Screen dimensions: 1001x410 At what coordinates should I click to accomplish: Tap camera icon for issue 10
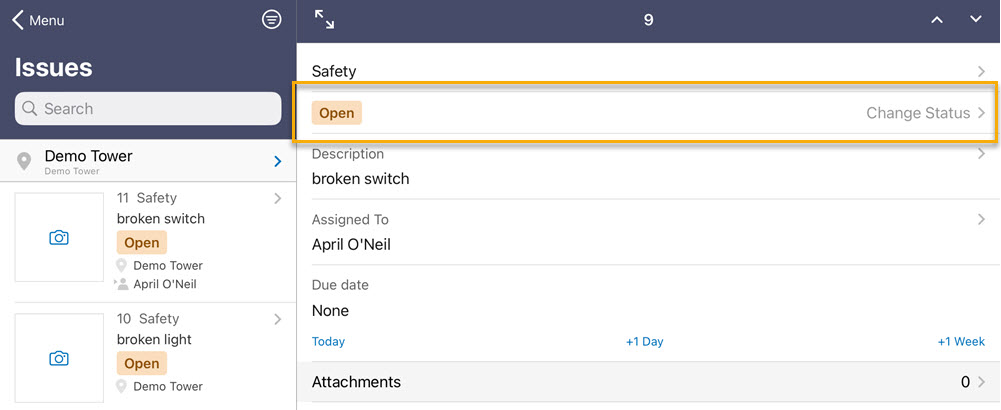pyautogui.click(x=59, y=358)
